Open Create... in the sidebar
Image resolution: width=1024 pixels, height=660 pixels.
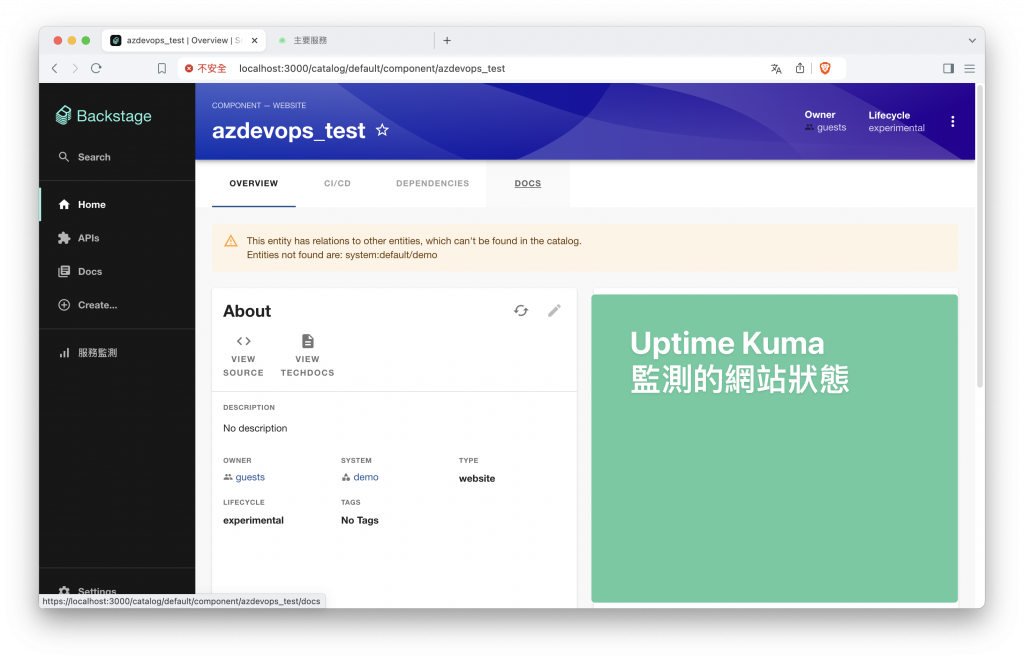118,304
